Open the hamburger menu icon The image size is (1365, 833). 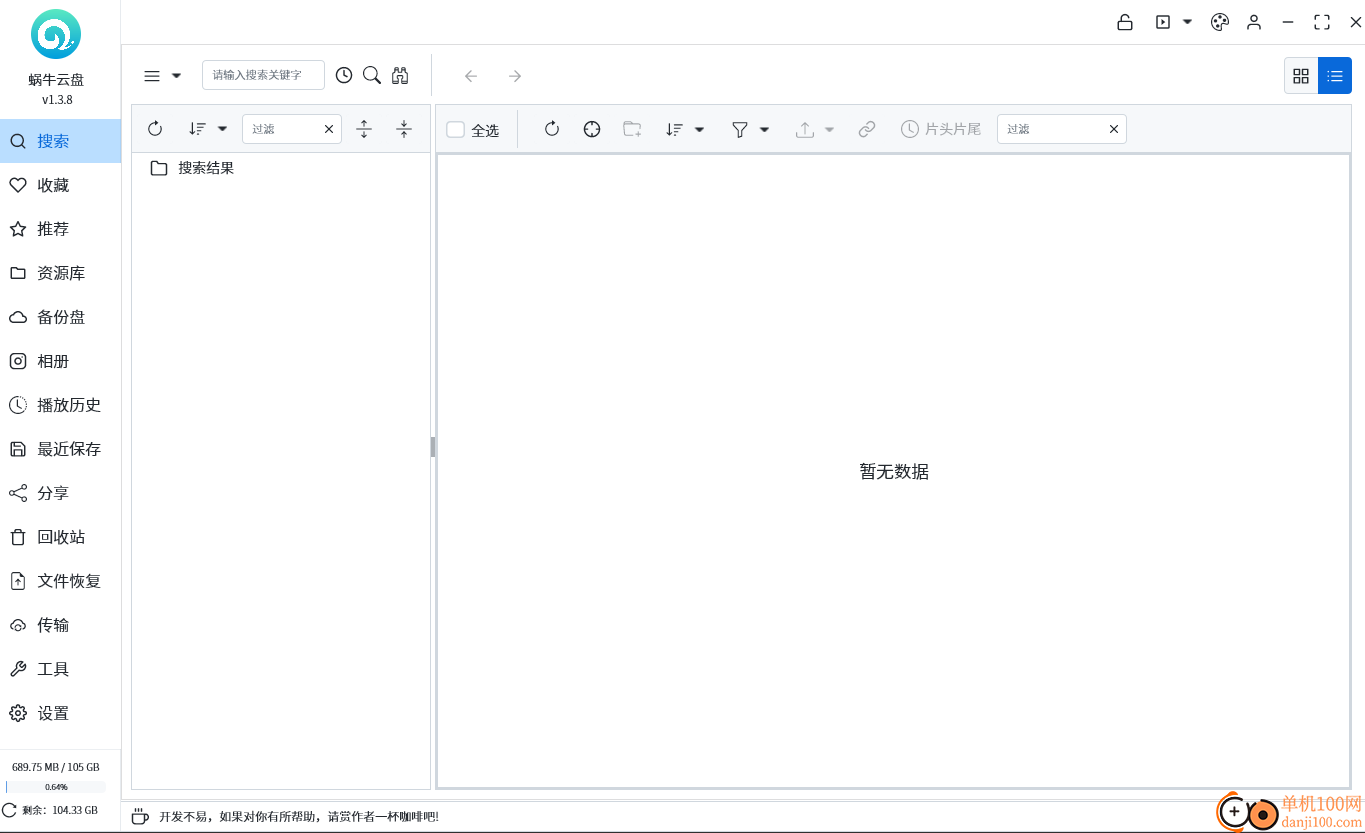click(152, 76)
